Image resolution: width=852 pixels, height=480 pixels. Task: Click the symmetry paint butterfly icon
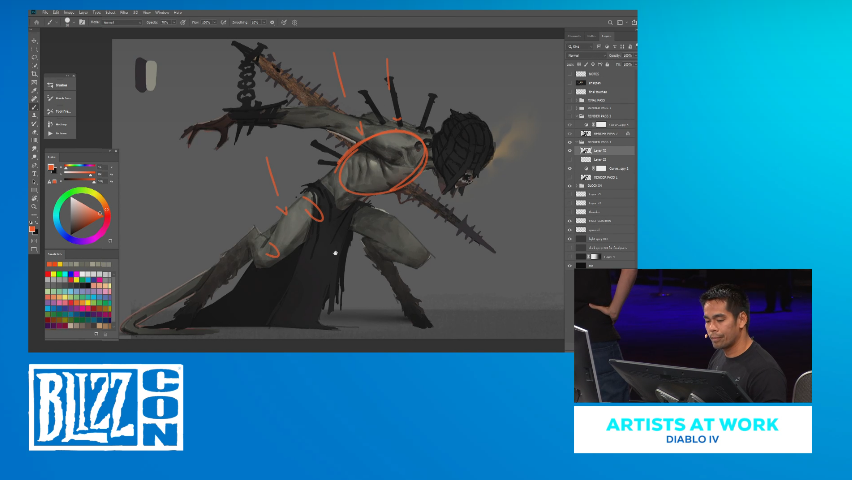click(295, 22)
